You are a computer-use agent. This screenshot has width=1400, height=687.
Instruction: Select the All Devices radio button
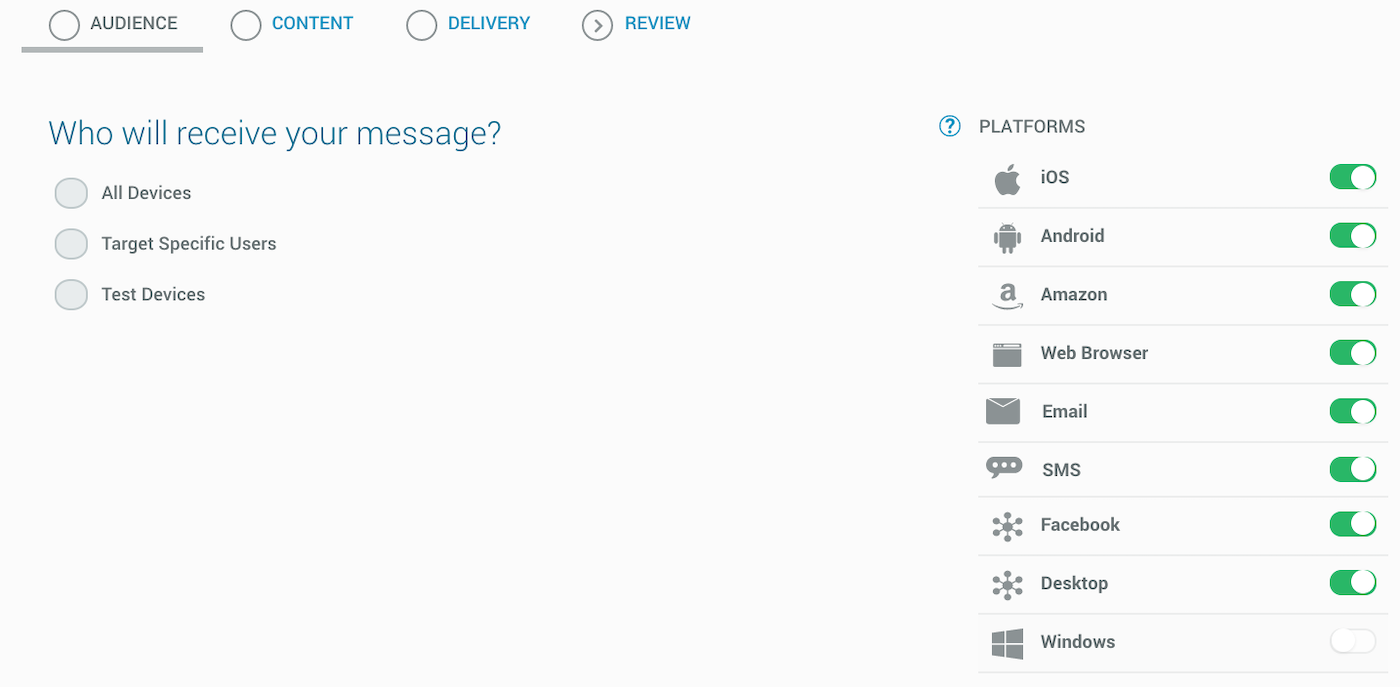pyautogui.click(x=71, y=193)
